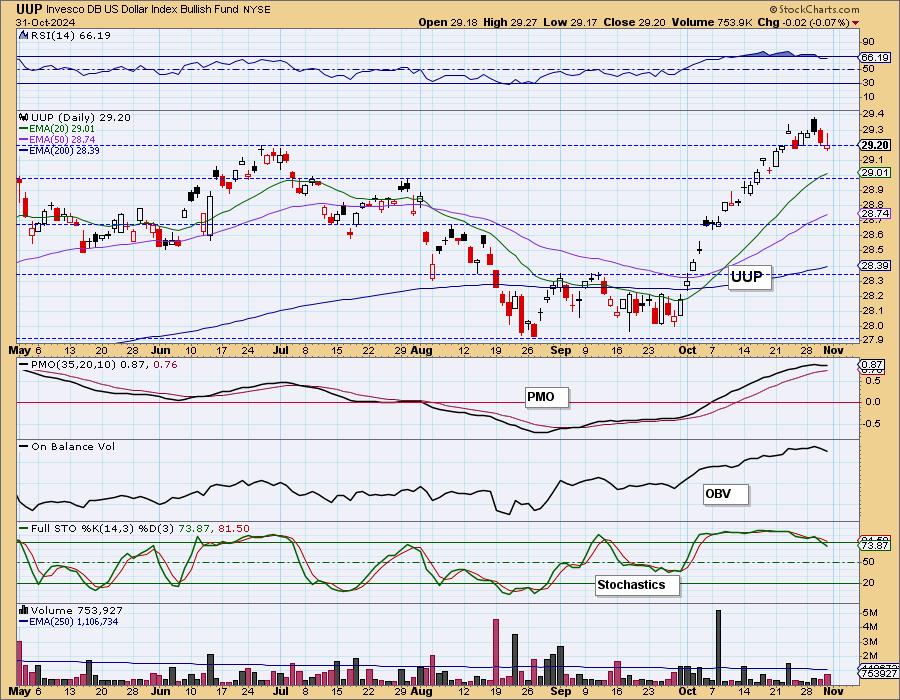This screenshot has height=700, width=900.
Task: Click the EMA(200) 28.39 legend text
Action: tap(64, 150)
